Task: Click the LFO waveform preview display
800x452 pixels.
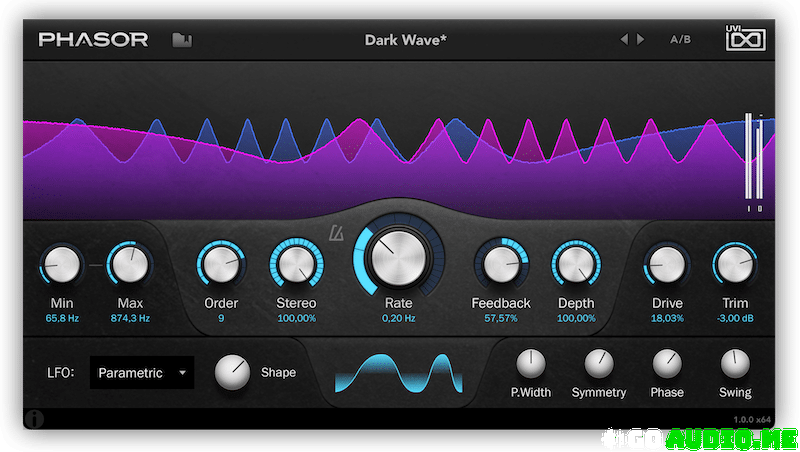Action: (398, 373)
